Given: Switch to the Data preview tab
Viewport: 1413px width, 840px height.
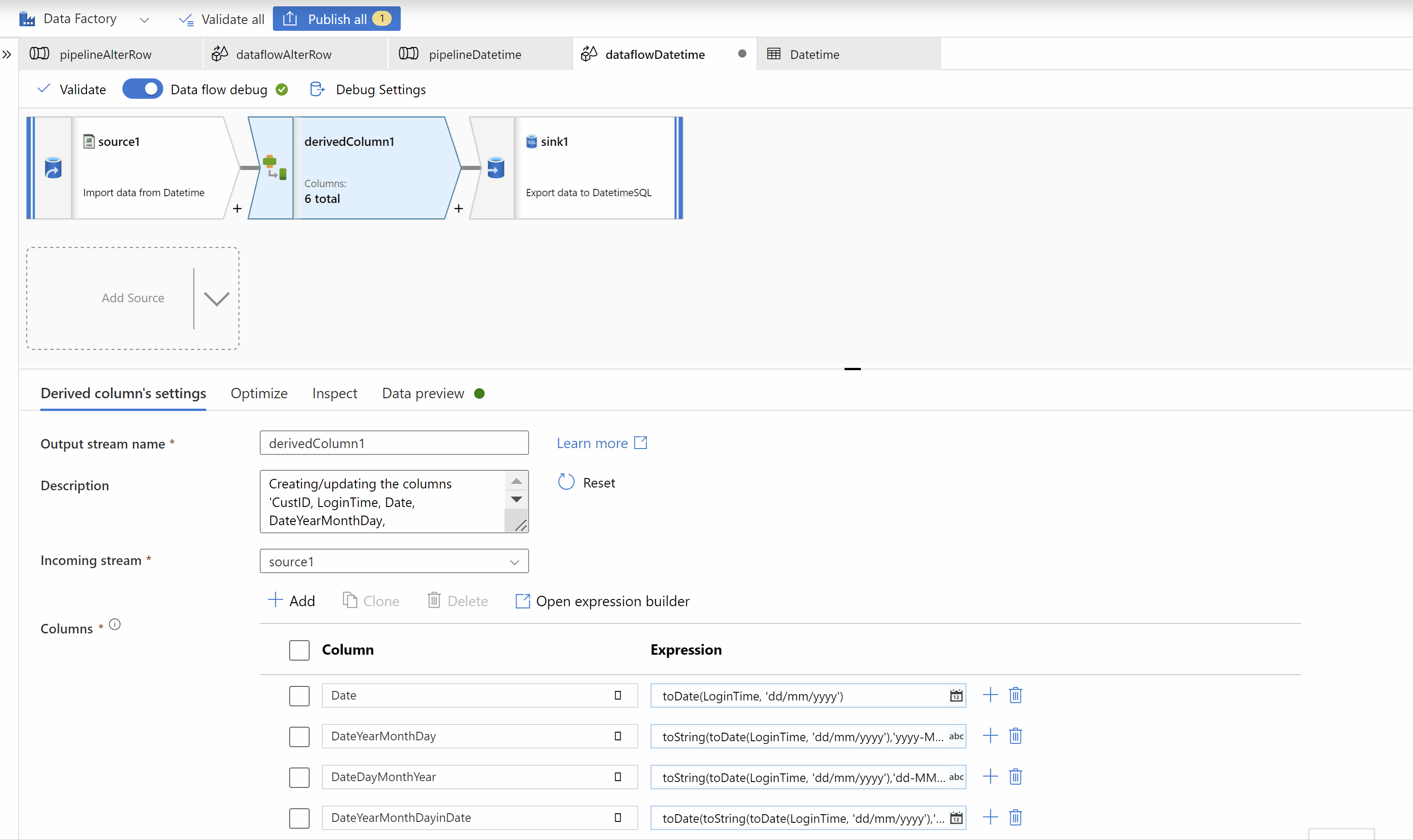Looking at the screenshot, I should tap(422, 393).
